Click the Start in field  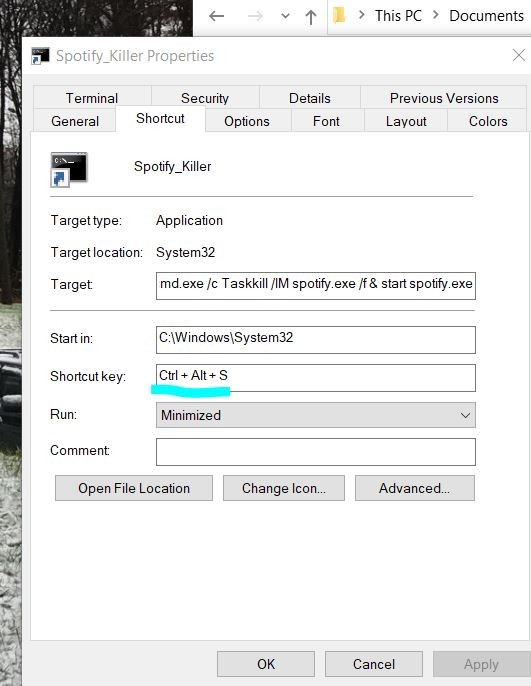click(316, 340)
